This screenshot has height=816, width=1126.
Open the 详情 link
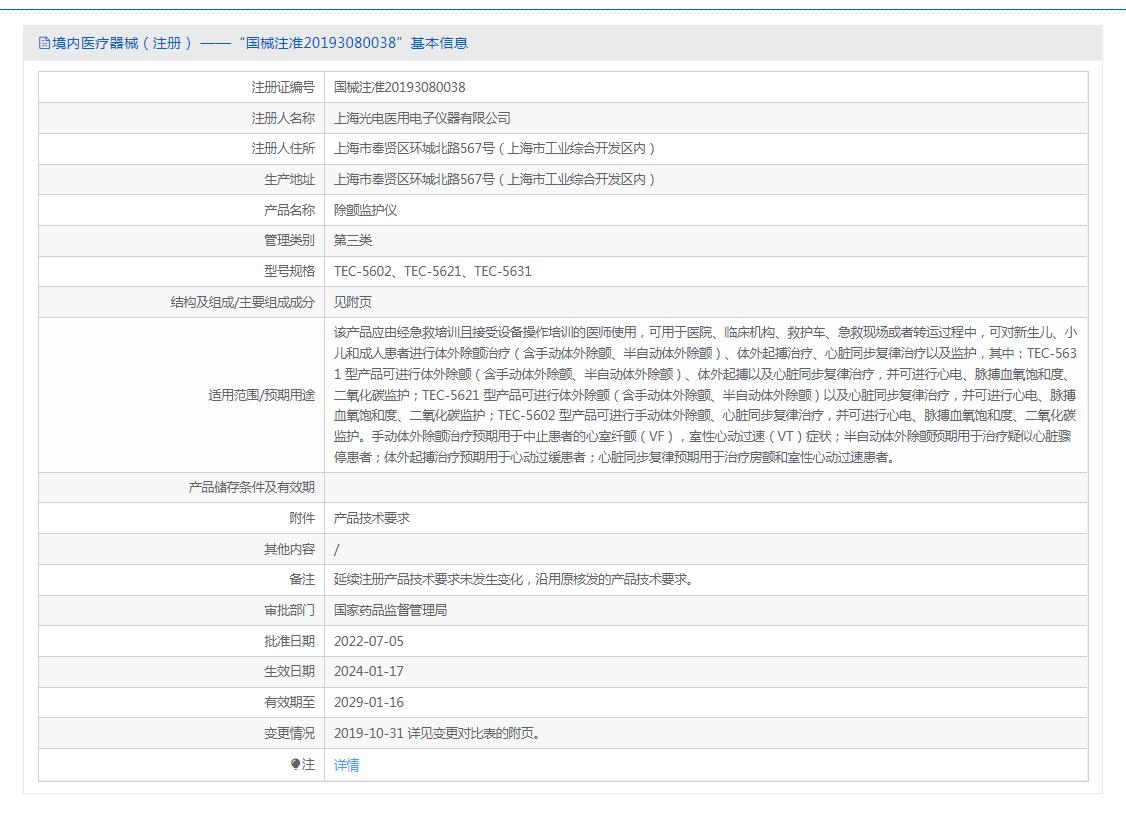346,765
